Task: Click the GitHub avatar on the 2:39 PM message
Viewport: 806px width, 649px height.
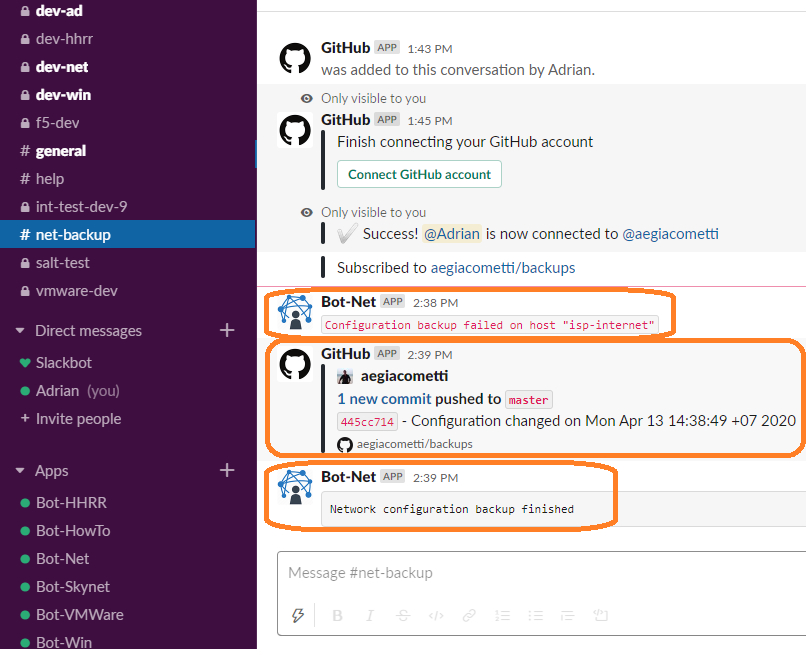Action: pos(295,364)
